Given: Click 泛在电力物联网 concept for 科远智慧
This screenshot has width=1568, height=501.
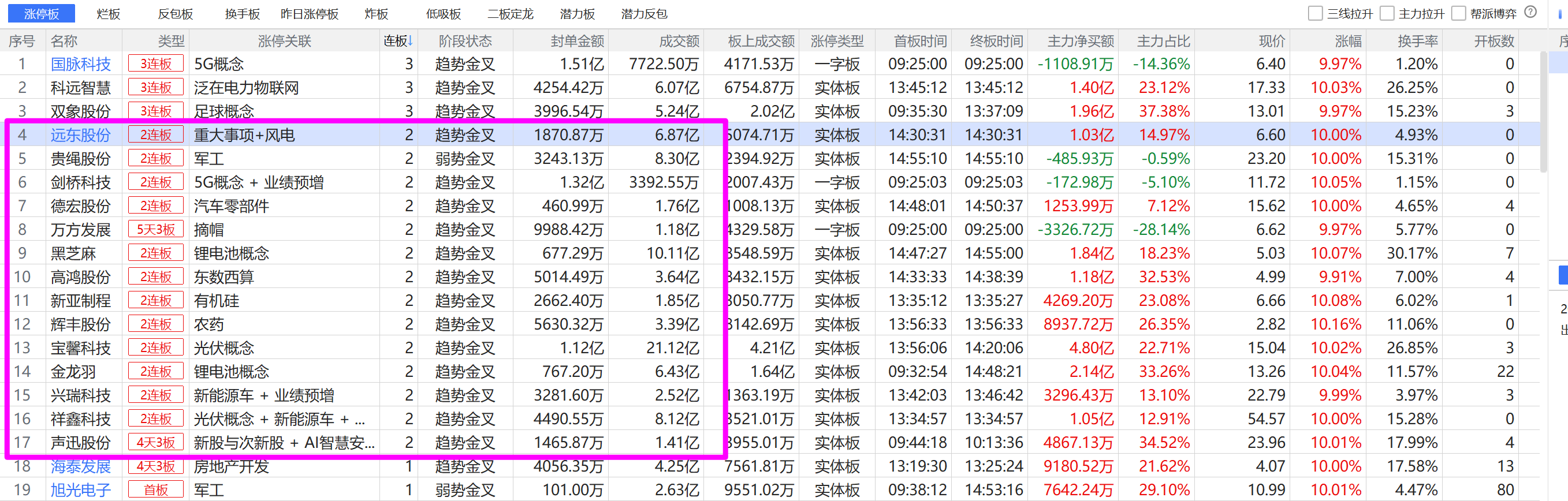Looking at the screenshot, I should click(247, 88).
